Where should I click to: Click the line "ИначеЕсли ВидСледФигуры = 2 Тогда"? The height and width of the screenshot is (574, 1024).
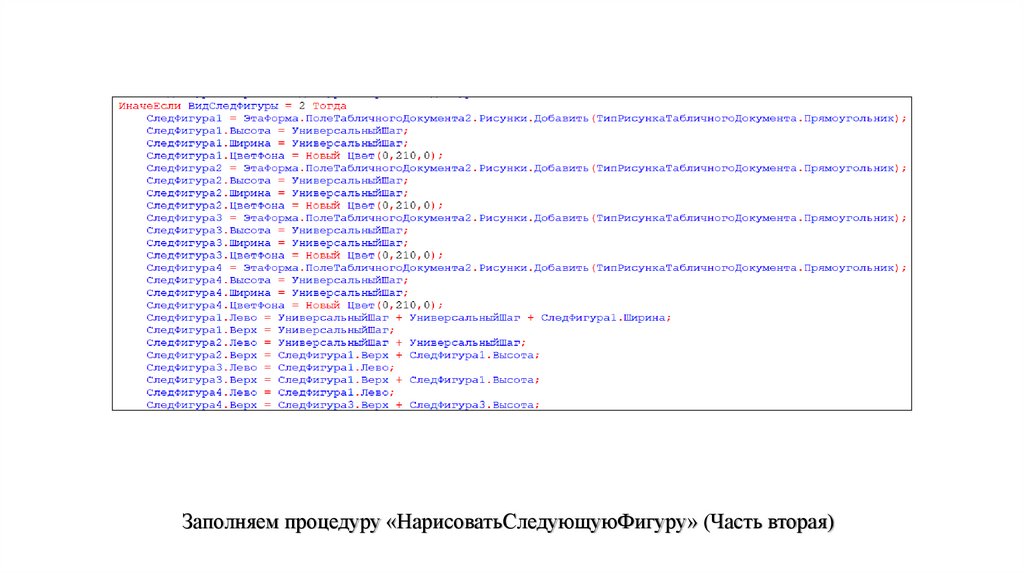click(x=232, y=106)
